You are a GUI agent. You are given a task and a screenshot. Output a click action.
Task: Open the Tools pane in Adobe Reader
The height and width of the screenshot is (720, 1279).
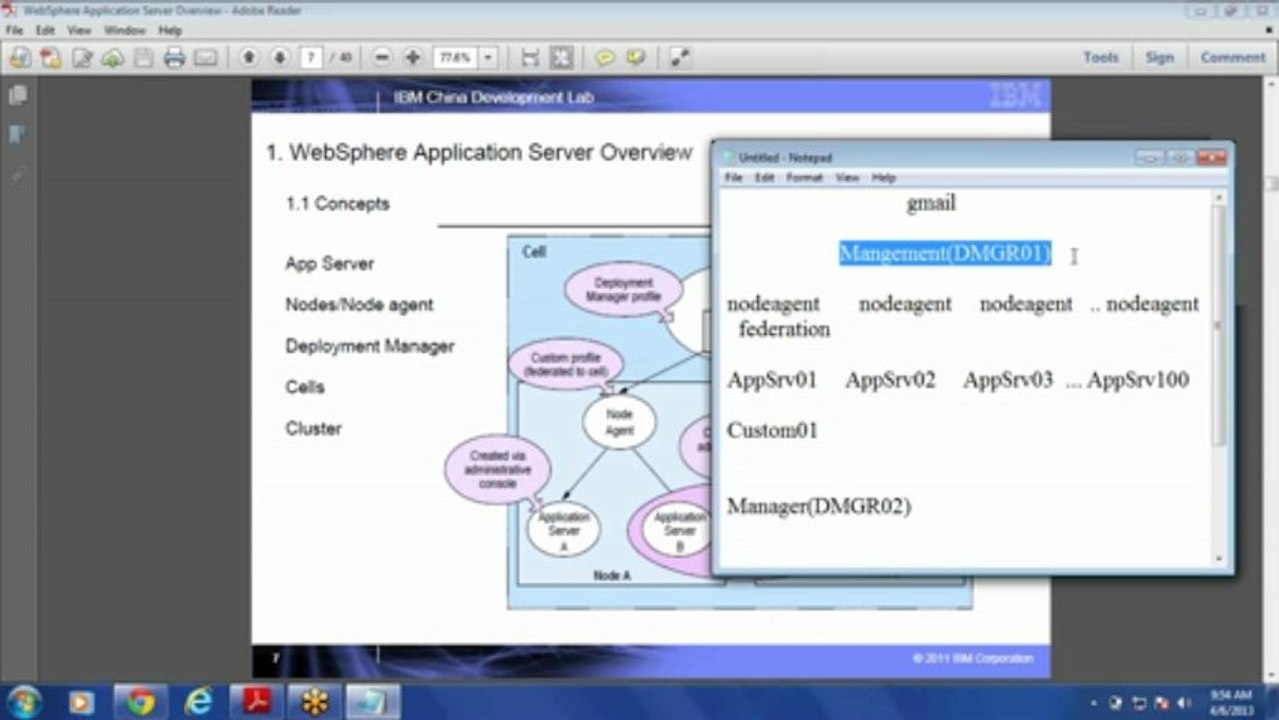pos(1101,58)
